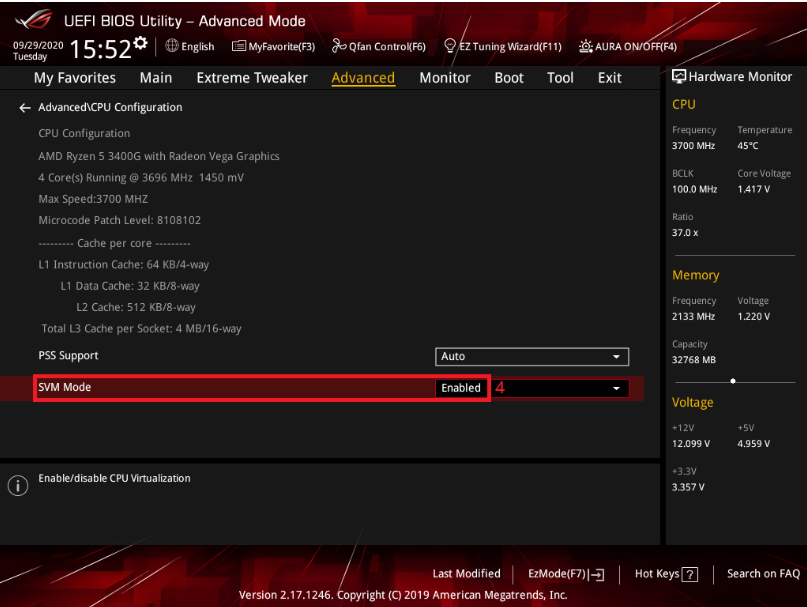This screenshot has width=807, height=607.
Task: Switch to the Boot tab
Action: click(x=508, y=77)
